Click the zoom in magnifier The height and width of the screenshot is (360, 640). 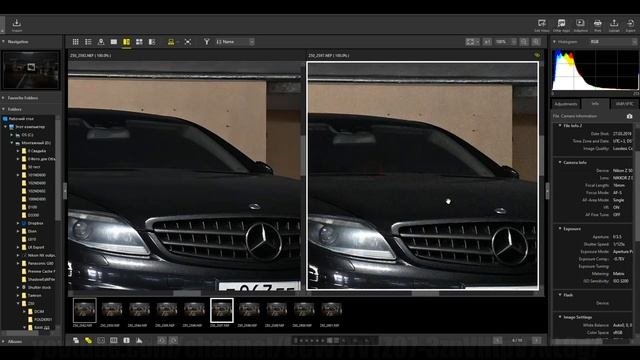click(x=536, y=42)
